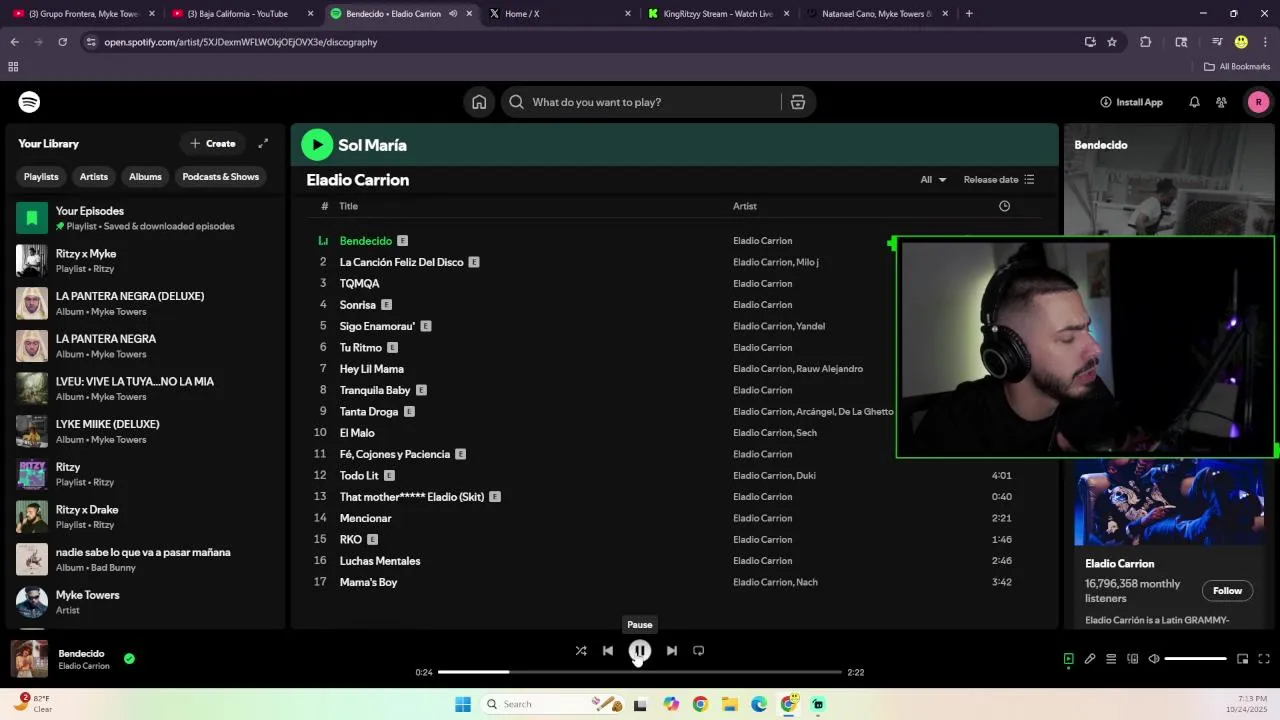Screen dimensions: 1280x720
Task: Open Myke Towers artist in library
Action: point(145,602)
